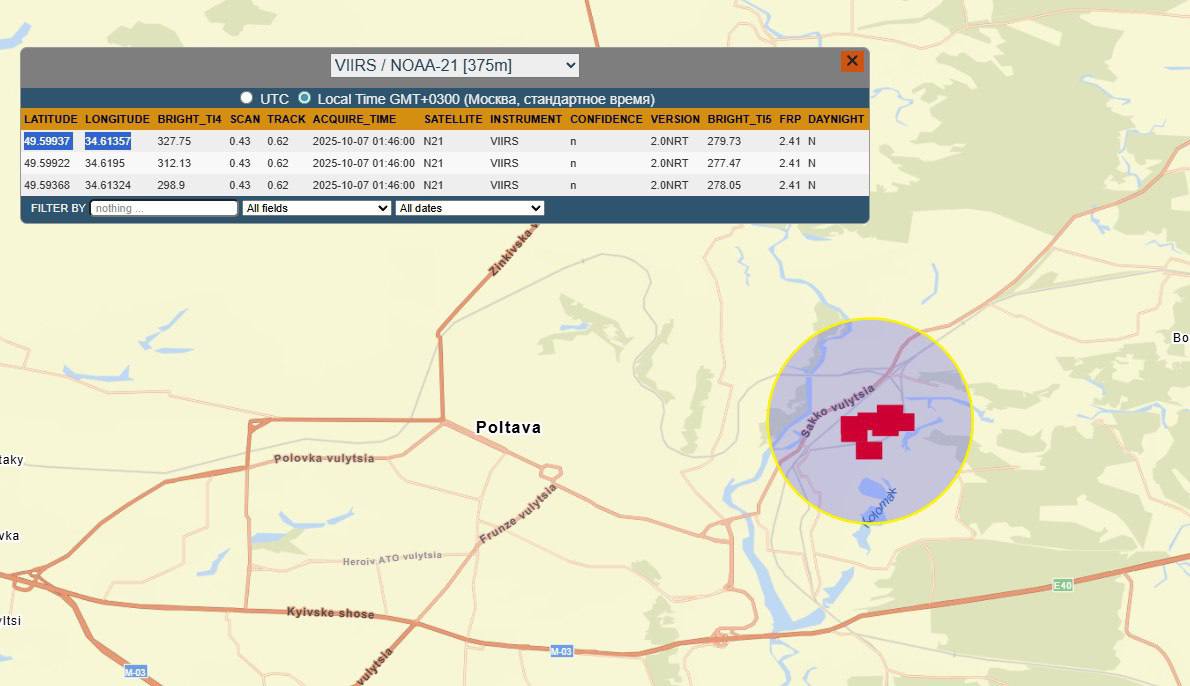Open the VIIRS / NOAA-21 satellite dropdown
This screenshot has height=686, width=1190.
pos(455,65)
